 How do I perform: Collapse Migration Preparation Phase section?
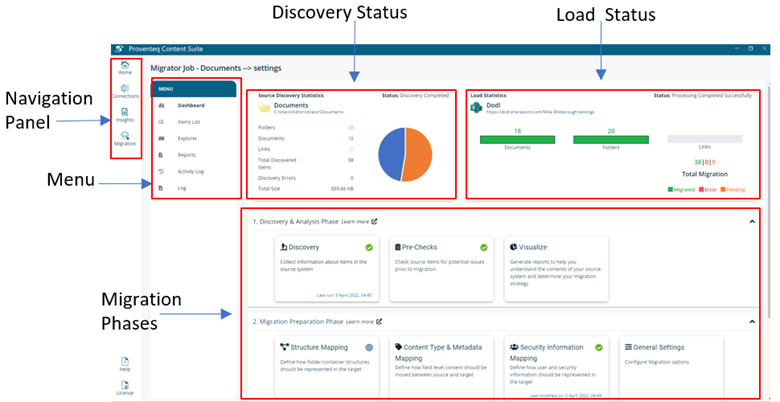point(752,321)
